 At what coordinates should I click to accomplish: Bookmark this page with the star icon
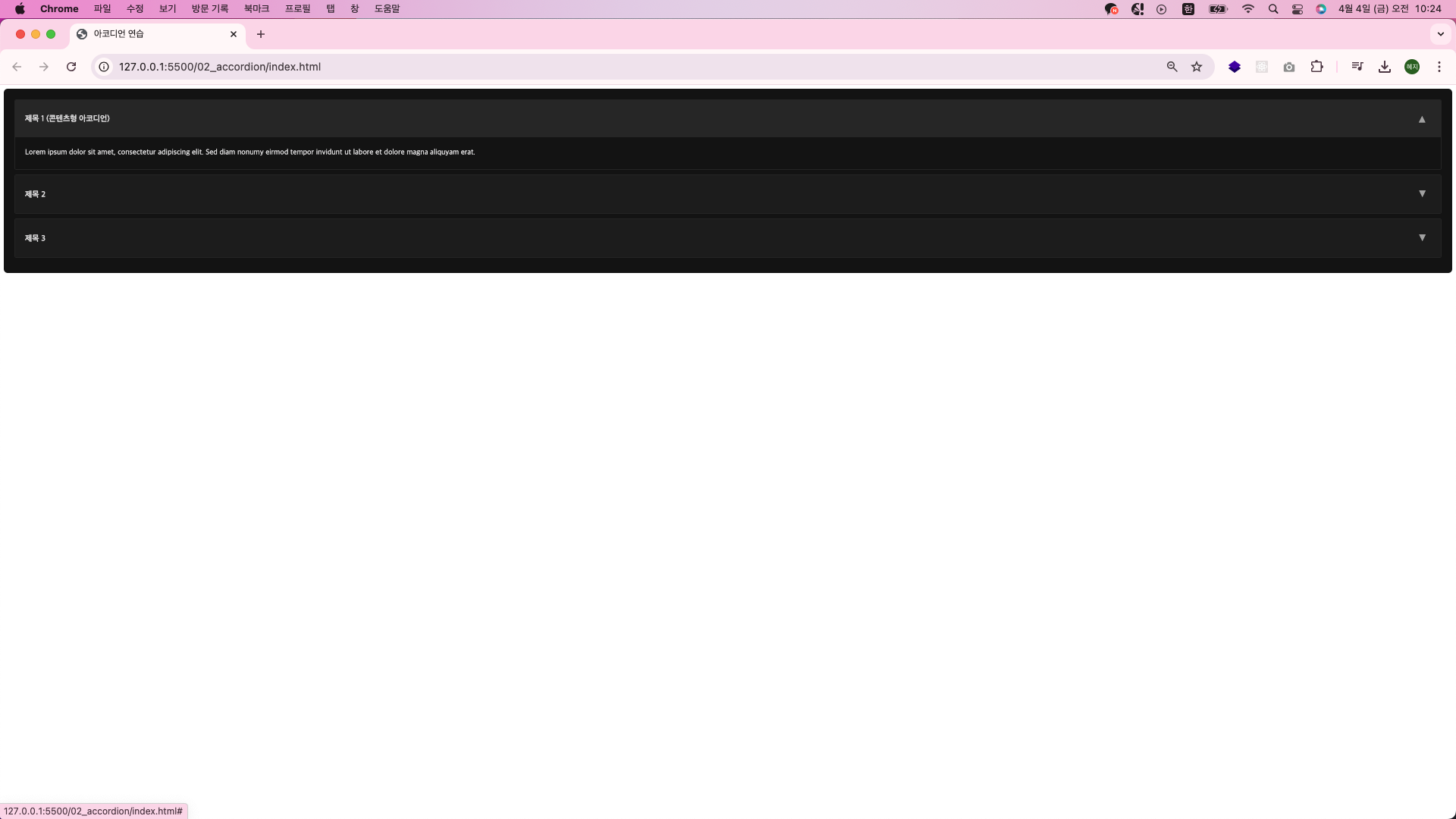1197,67
